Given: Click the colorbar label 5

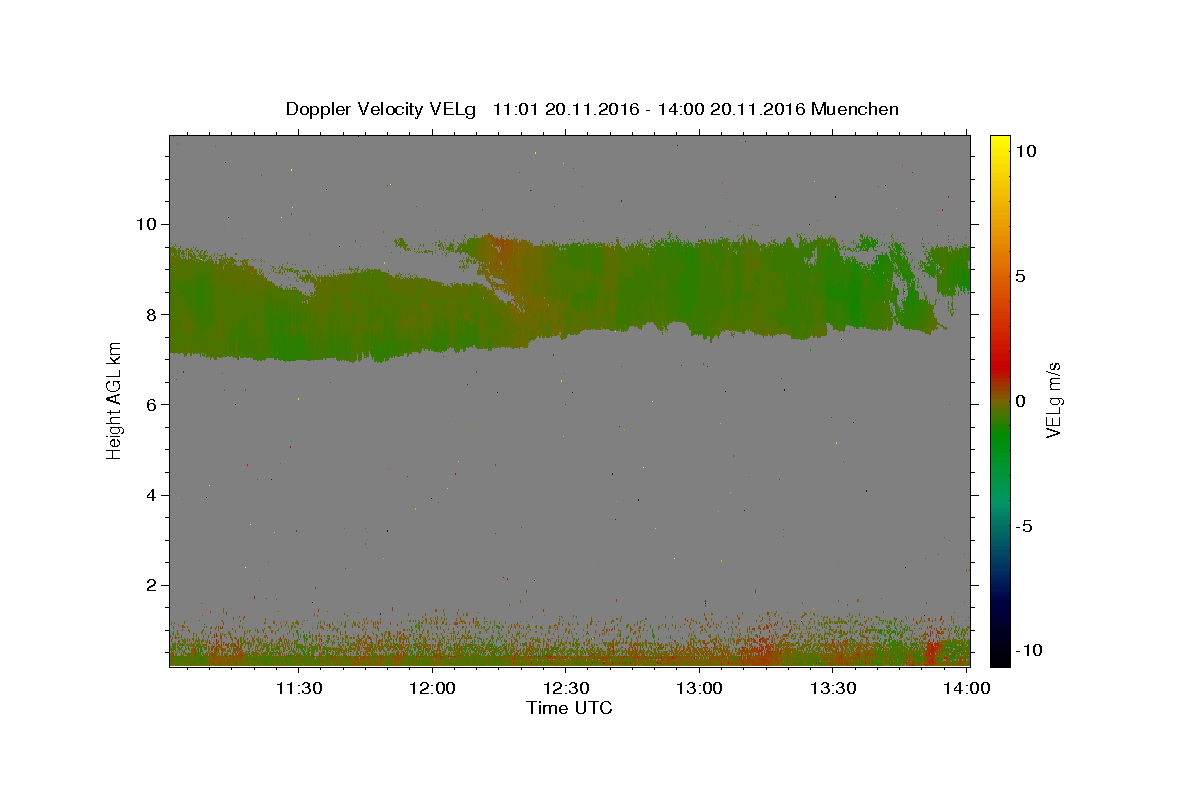Looking at the screenshot, I should click(1020, 276).
